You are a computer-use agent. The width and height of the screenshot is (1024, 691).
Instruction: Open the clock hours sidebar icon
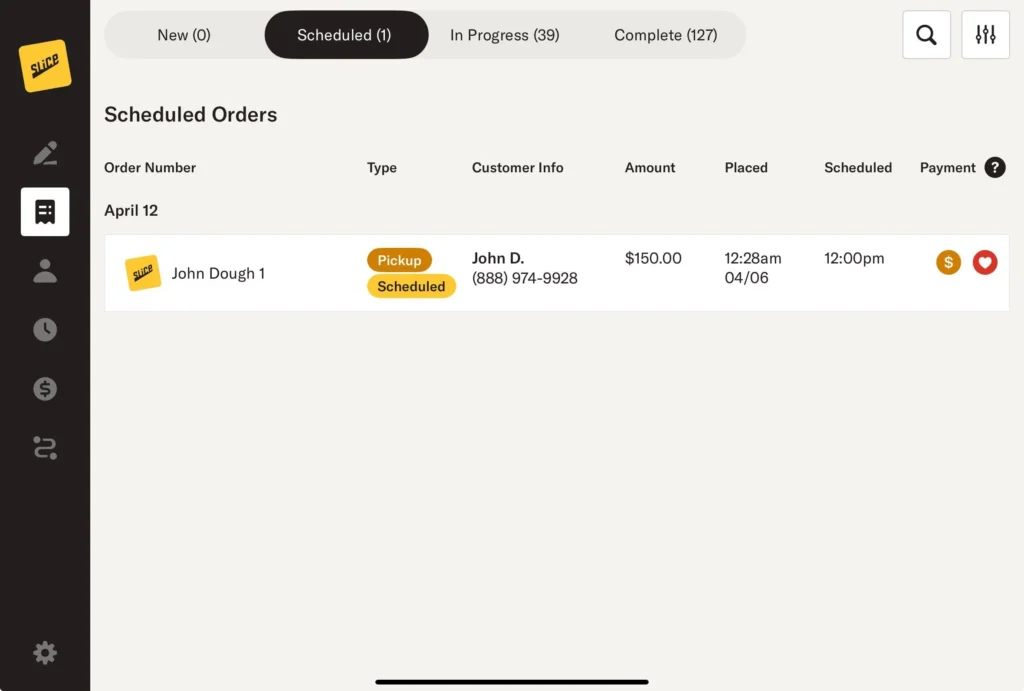click(45, 330)
